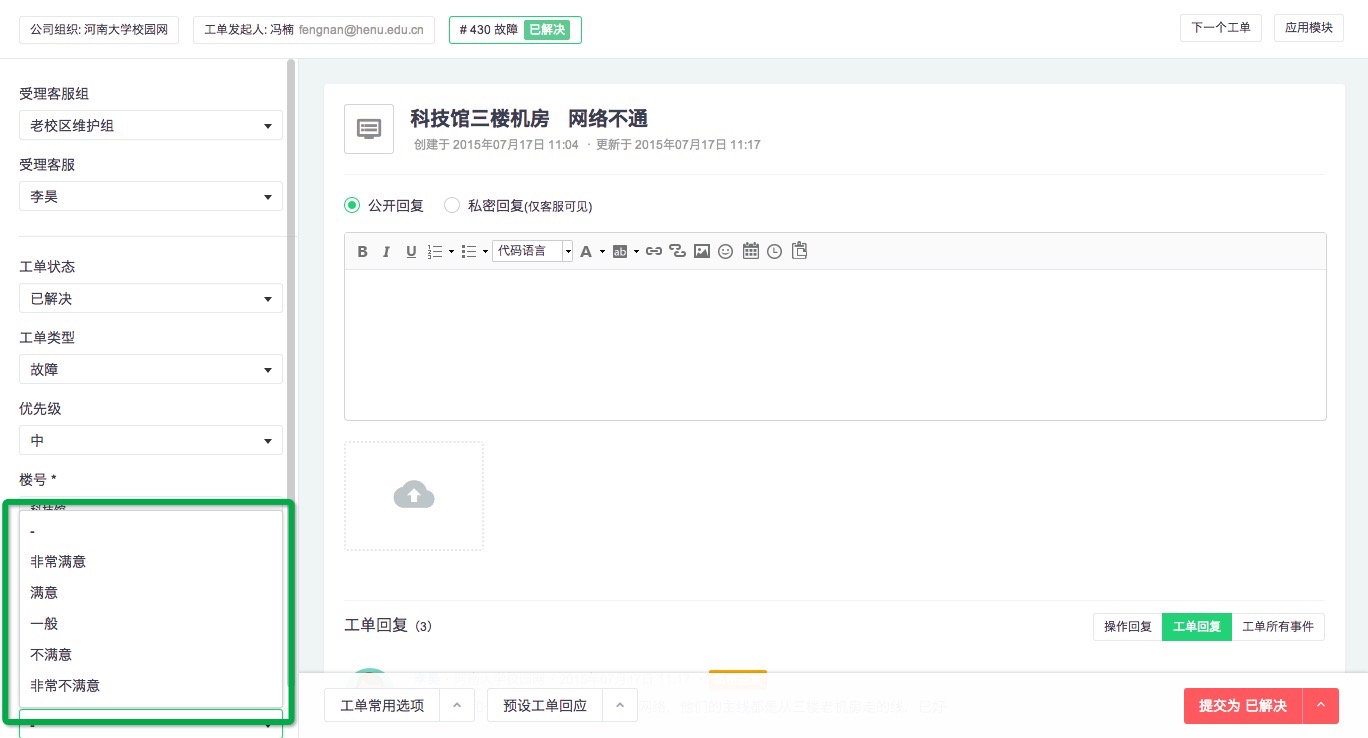Choose text background highlight color

pos(619,251)
